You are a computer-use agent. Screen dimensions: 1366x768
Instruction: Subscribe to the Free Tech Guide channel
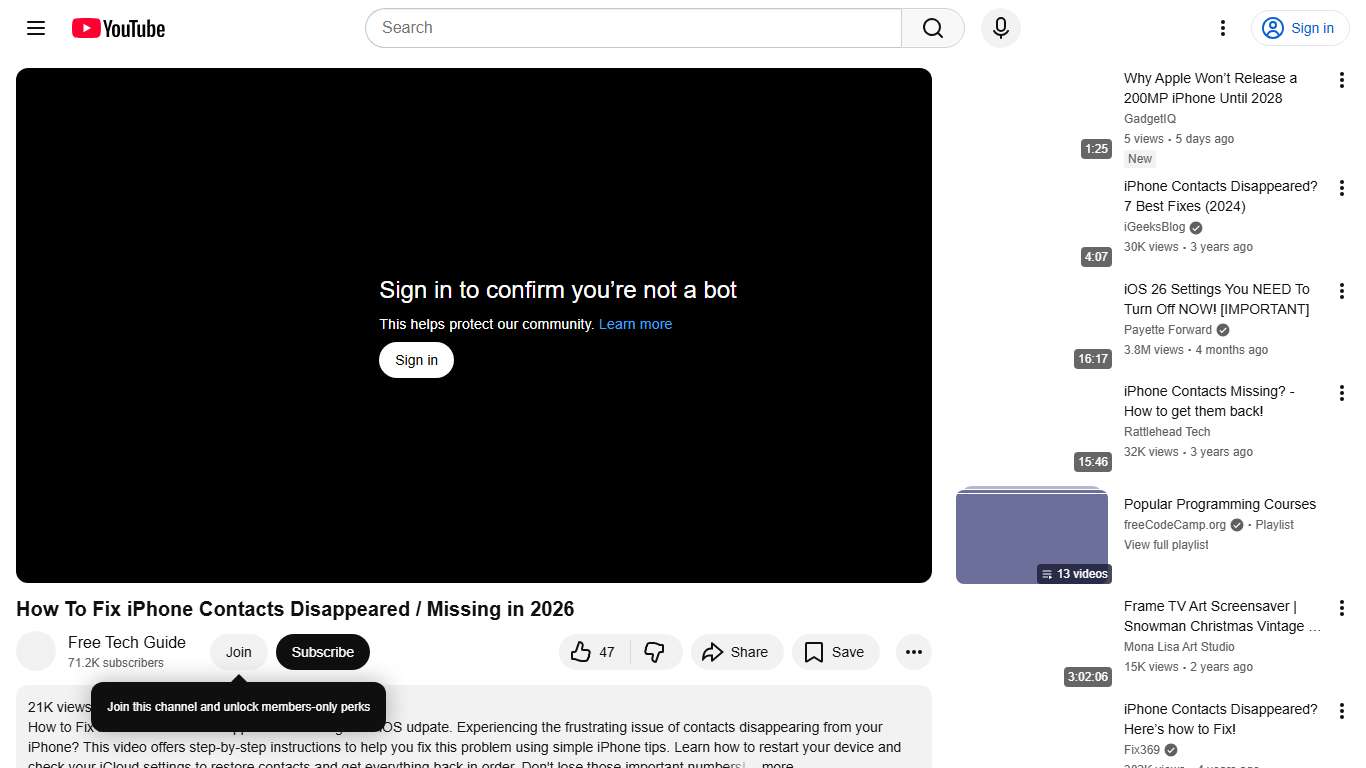(322, 652)
